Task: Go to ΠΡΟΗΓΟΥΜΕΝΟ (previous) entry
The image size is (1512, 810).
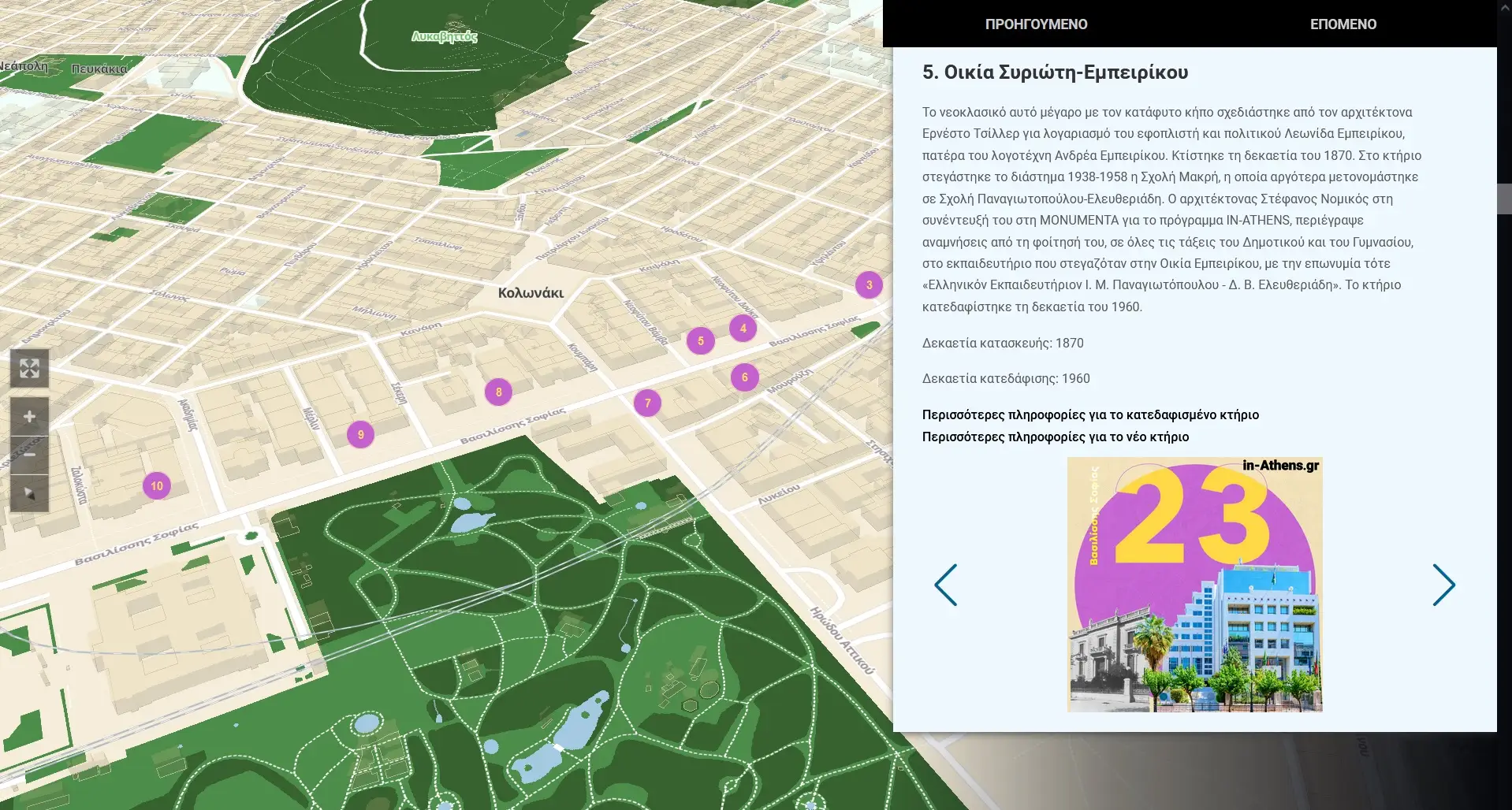Action: (x=1036, y=24)
